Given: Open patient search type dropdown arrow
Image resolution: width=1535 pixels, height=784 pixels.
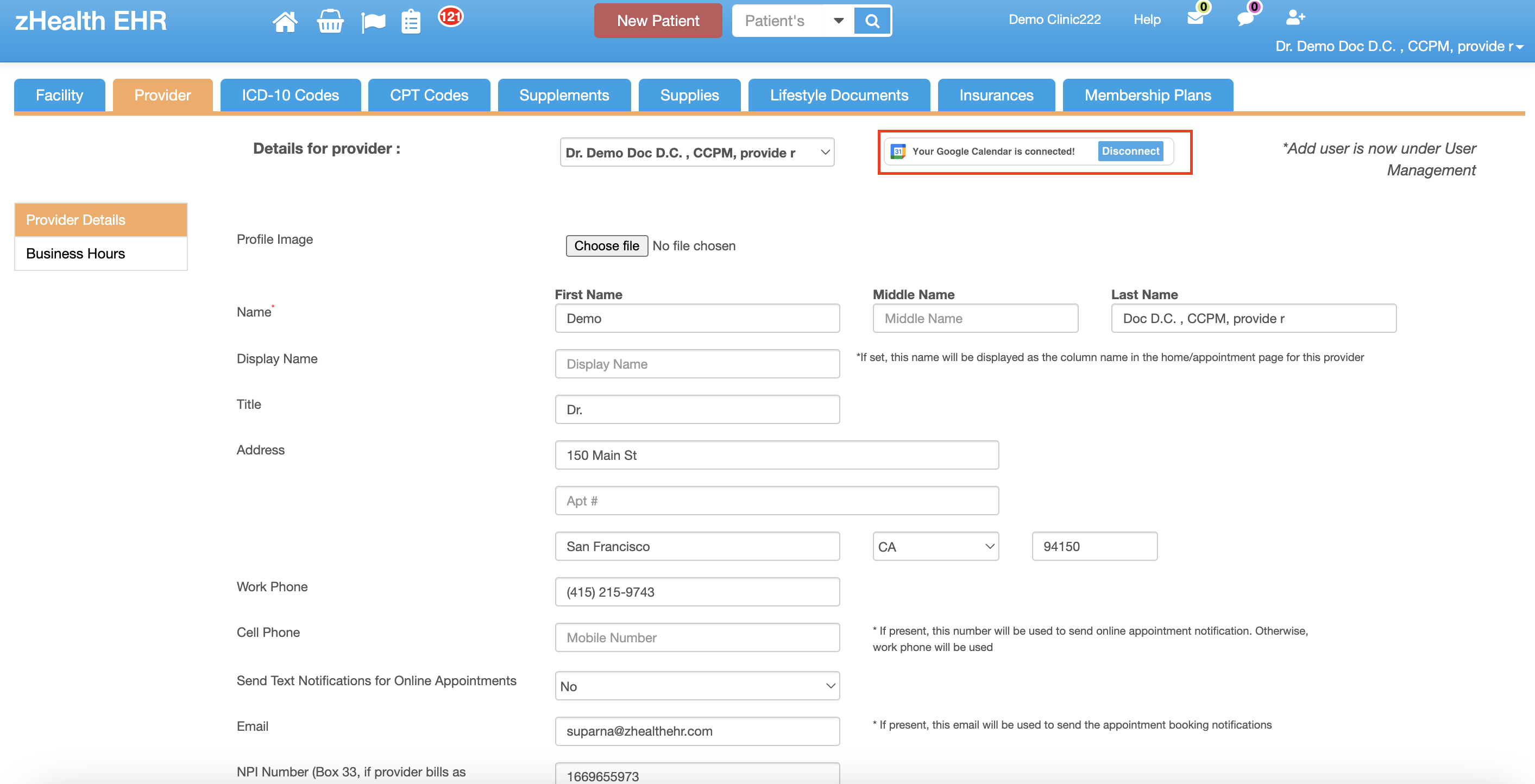Looking at the screenshot, I should 839,21.
